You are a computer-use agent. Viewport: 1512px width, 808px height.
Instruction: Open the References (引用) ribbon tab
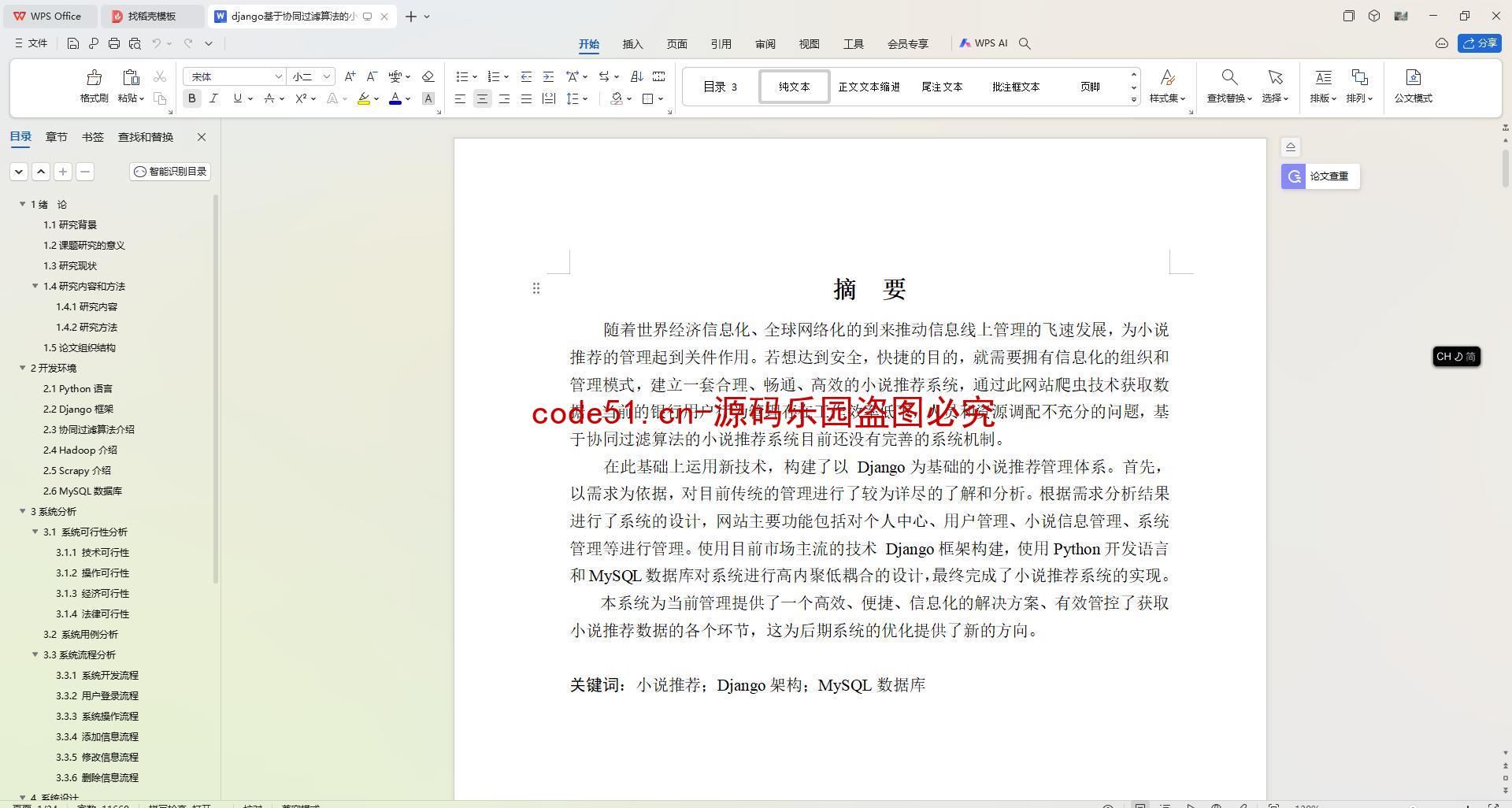point(721,44)
